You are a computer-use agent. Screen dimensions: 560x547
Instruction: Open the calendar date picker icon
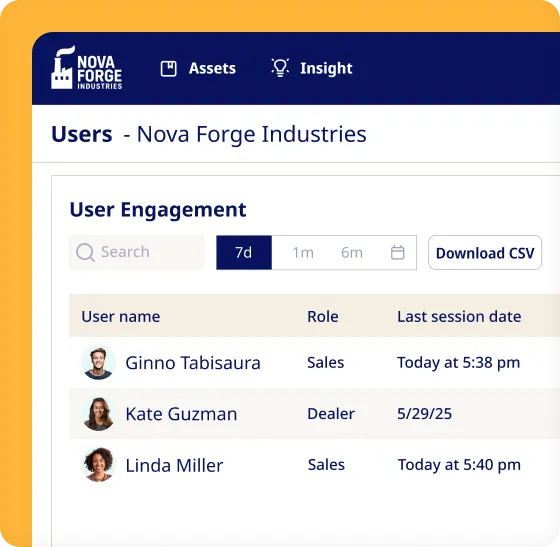point(398,252)
